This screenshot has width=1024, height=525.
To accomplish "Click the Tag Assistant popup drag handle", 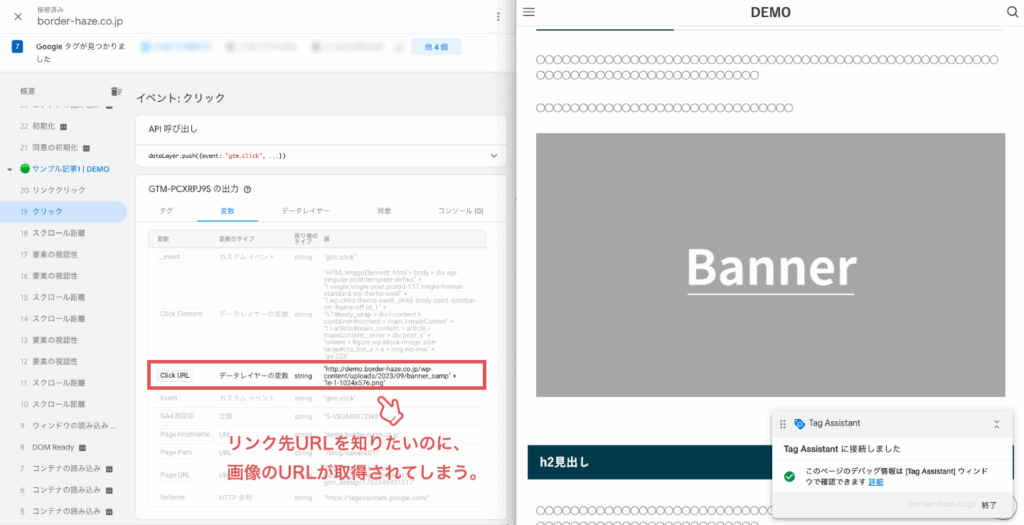I will (x=782, y=424).
